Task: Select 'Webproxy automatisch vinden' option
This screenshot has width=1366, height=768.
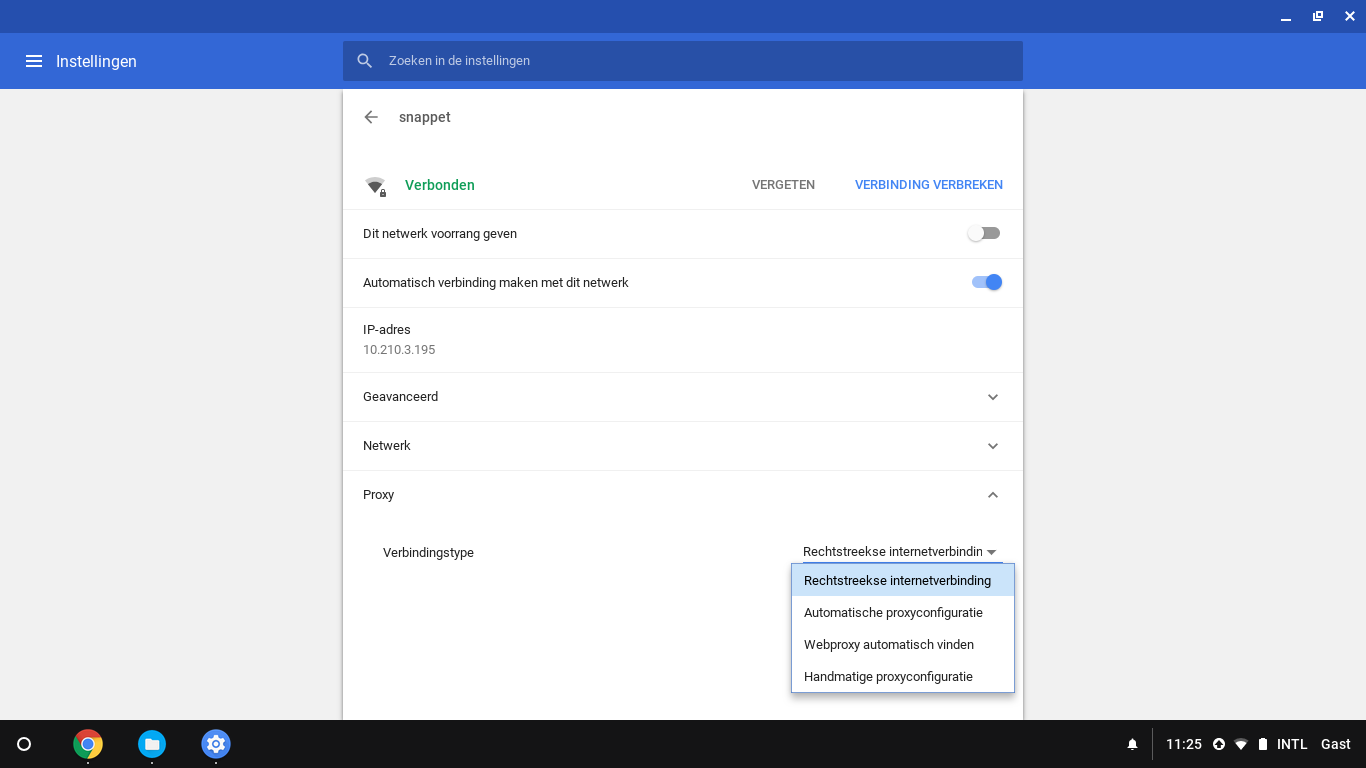Action: tap(888, 644)
